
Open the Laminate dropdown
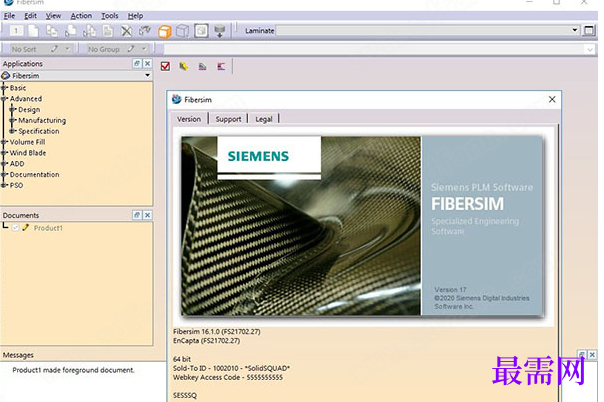[x=574, y=30]
